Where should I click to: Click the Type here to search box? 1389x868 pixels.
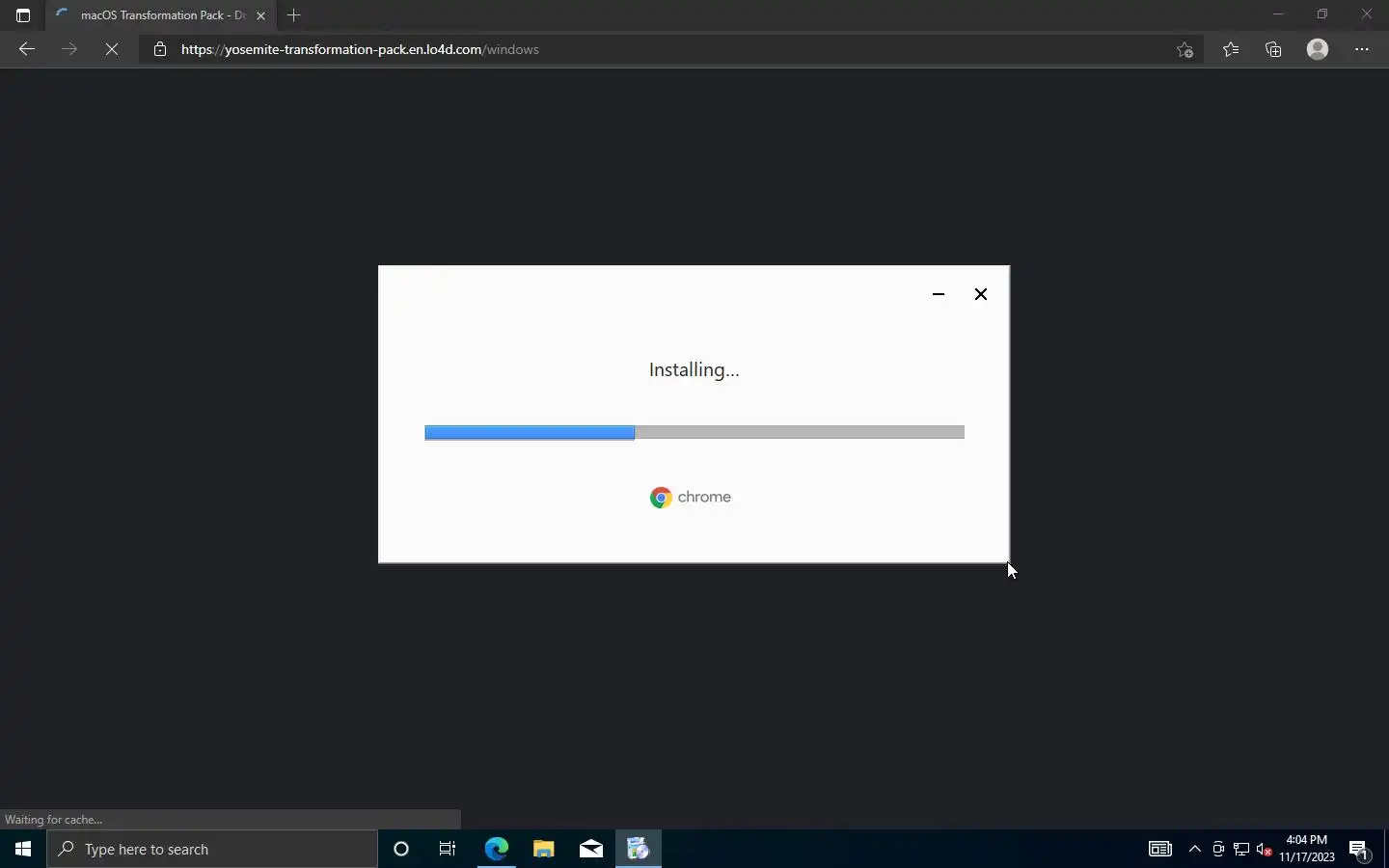click(x=212, y=849)
